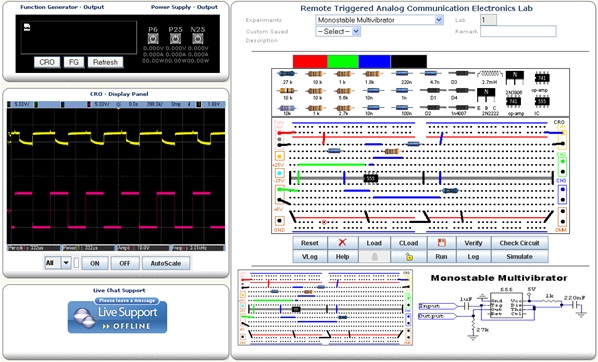Select the green wire color swatch
Image resolution: width=598 pixels, height=362 pixels.
click(x=343, y=62)
